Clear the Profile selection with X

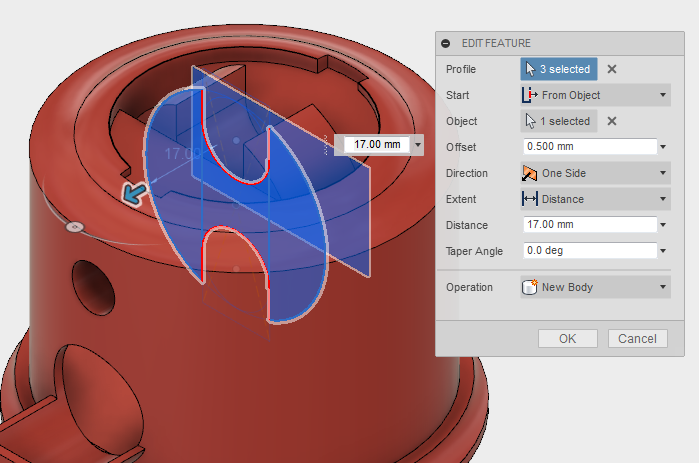pos(612,69)
